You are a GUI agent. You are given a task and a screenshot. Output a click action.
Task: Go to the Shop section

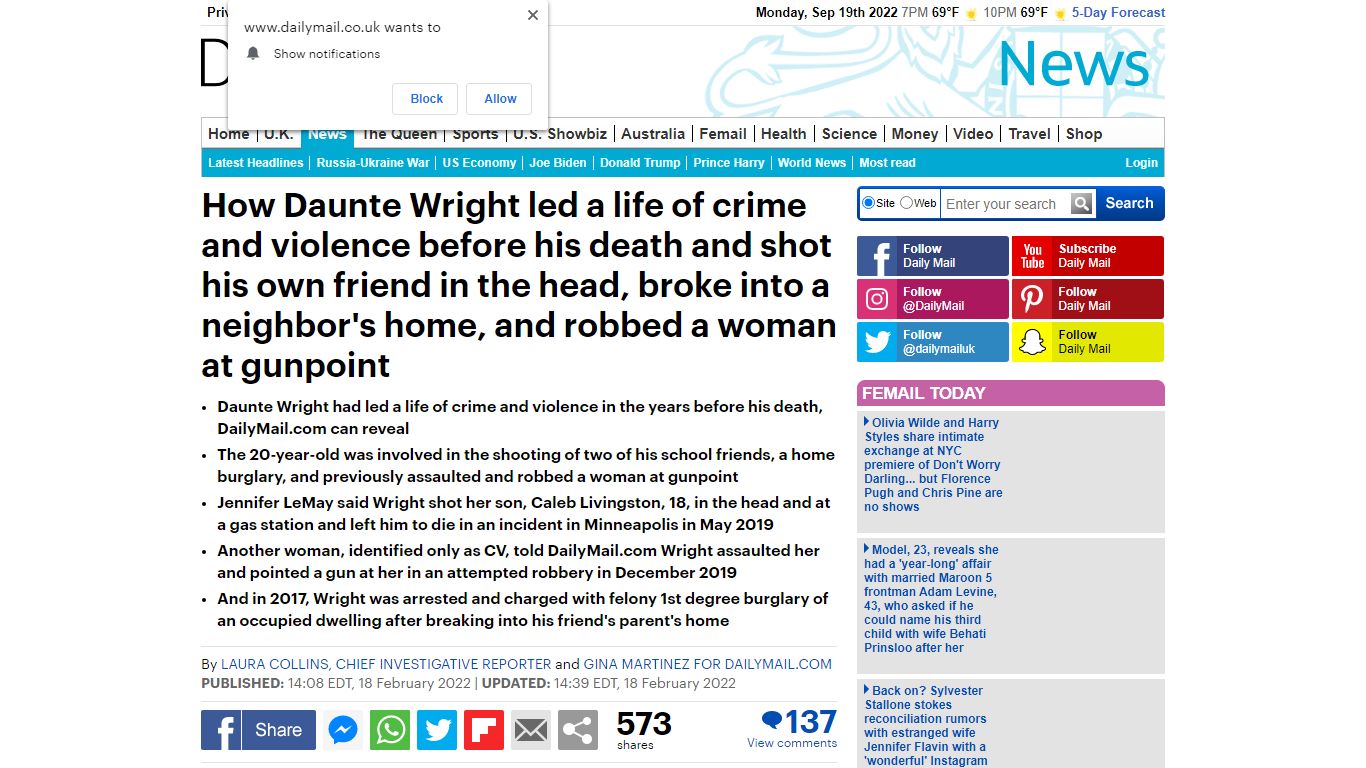[x=1084, y=134]
